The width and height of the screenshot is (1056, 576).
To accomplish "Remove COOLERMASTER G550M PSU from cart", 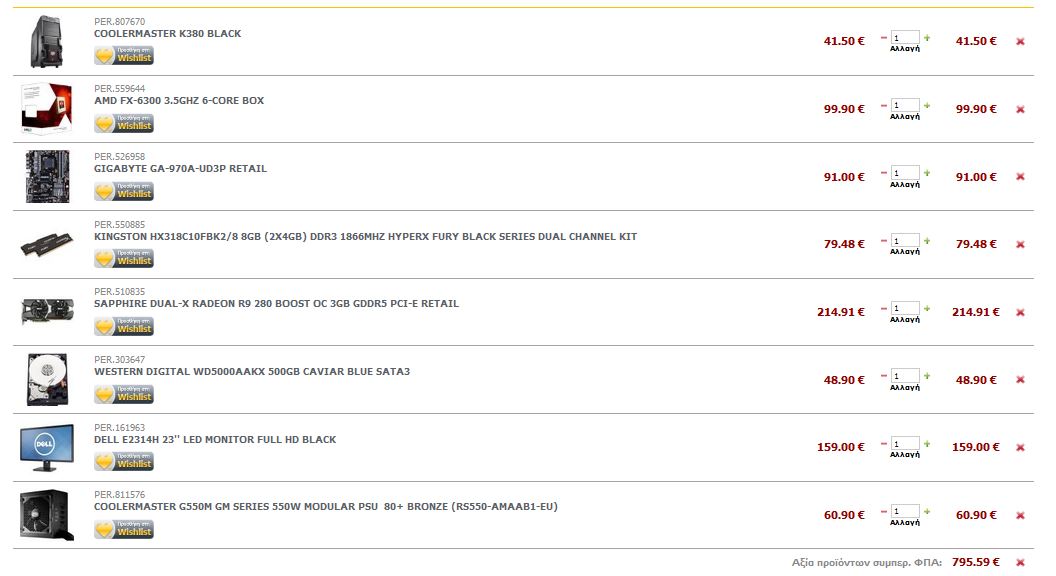I will [1020, 515].
